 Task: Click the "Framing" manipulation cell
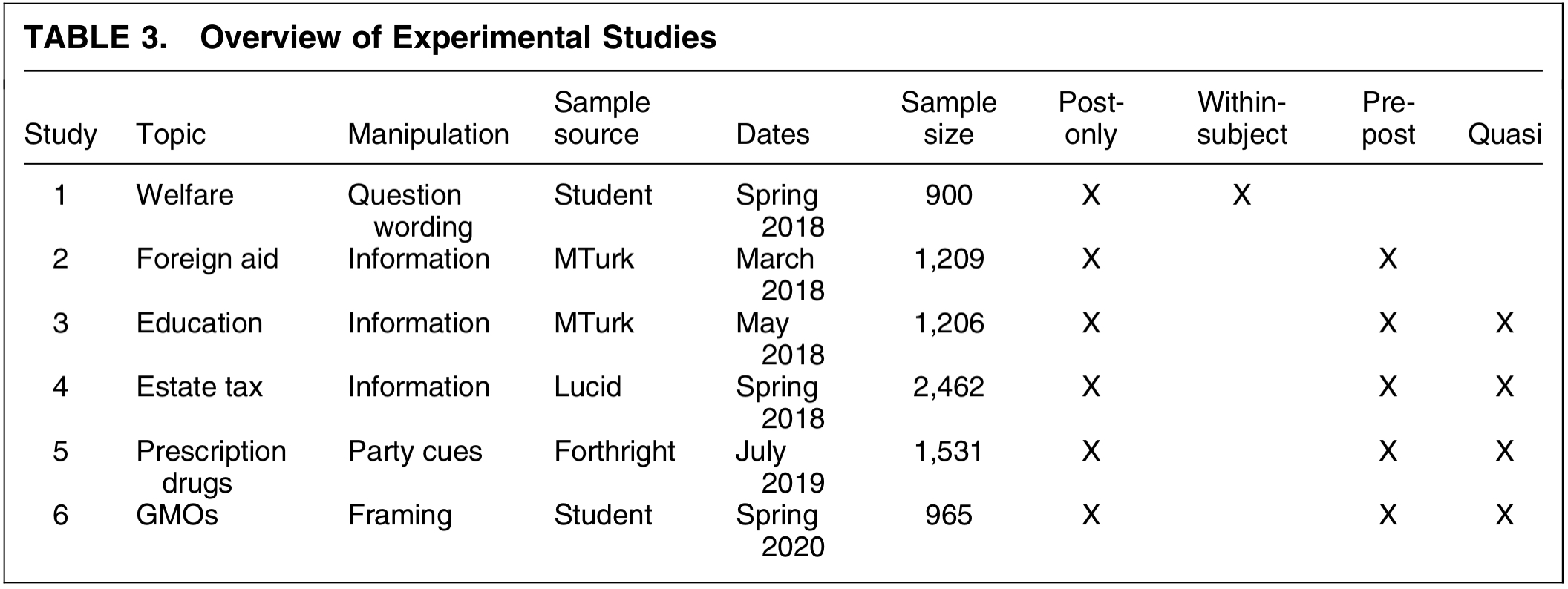(399, 515)
